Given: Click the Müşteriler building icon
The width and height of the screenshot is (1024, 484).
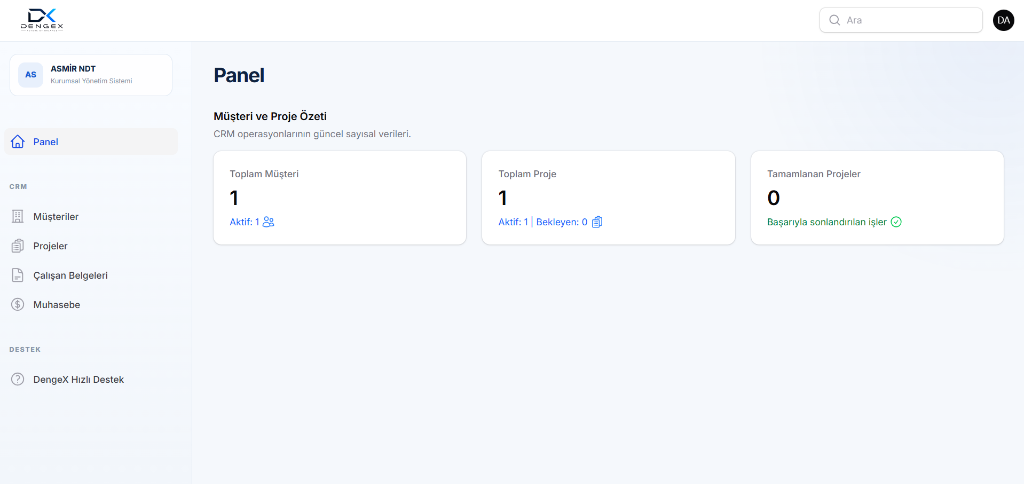Looking at the screenshot, I should (18, 217).
